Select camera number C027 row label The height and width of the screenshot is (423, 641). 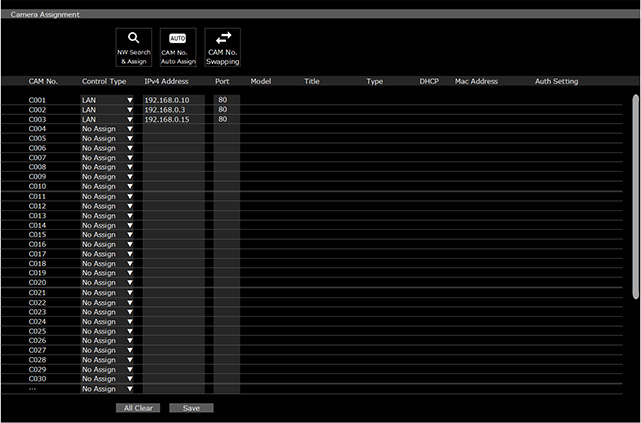pos(37,350)
